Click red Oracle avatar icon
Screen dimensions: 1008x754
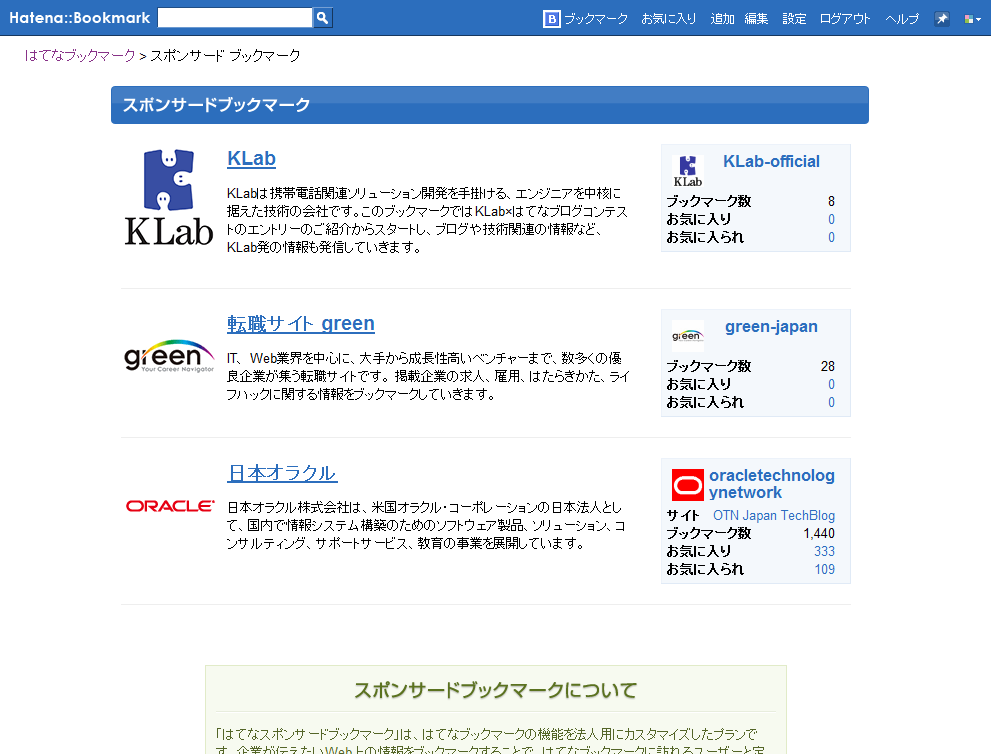click(688, 485)
